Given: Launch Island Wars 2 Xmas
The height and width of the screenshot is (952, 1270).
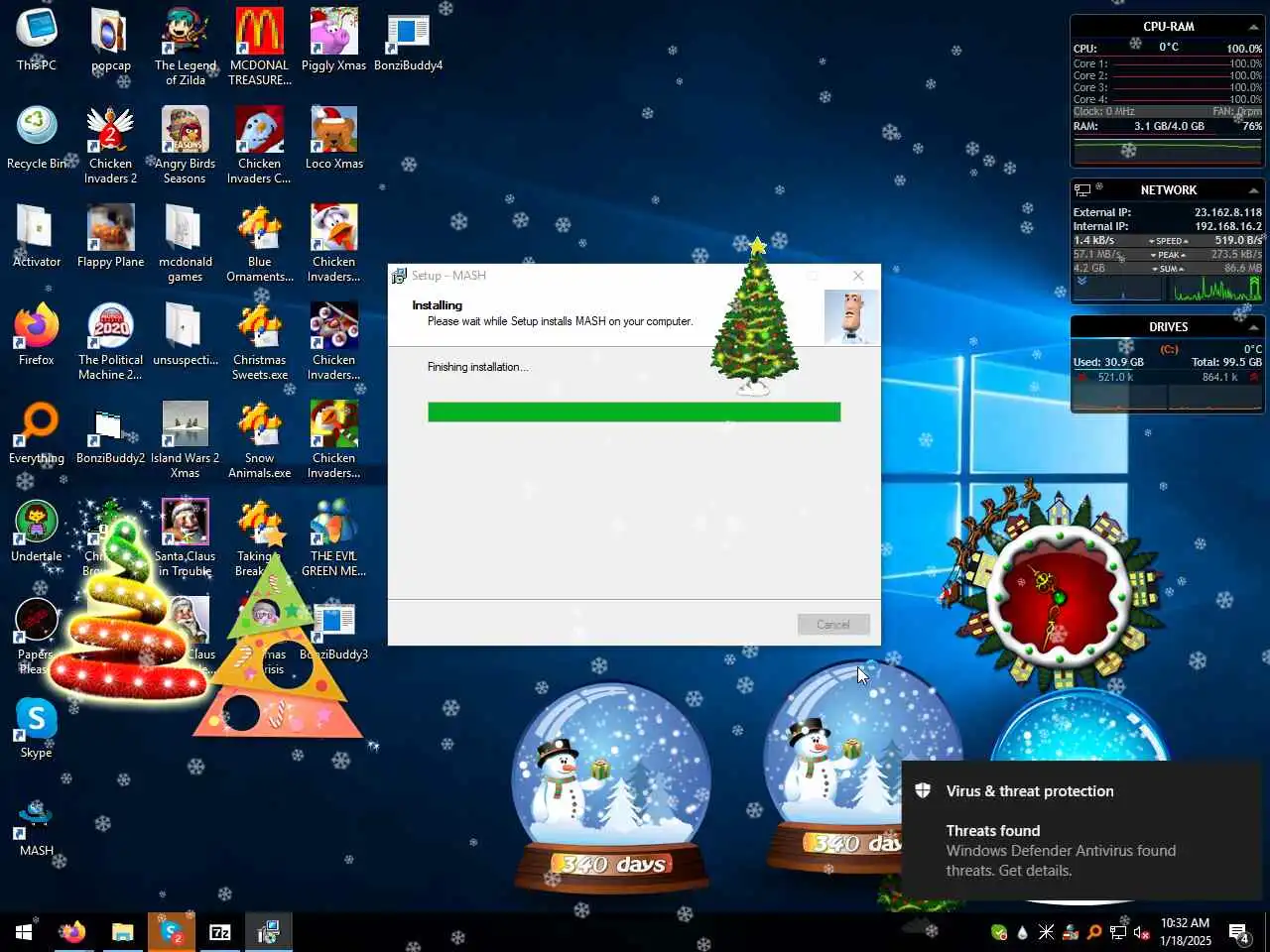Looking at the screenshot, I should click(x=185, y=439).
